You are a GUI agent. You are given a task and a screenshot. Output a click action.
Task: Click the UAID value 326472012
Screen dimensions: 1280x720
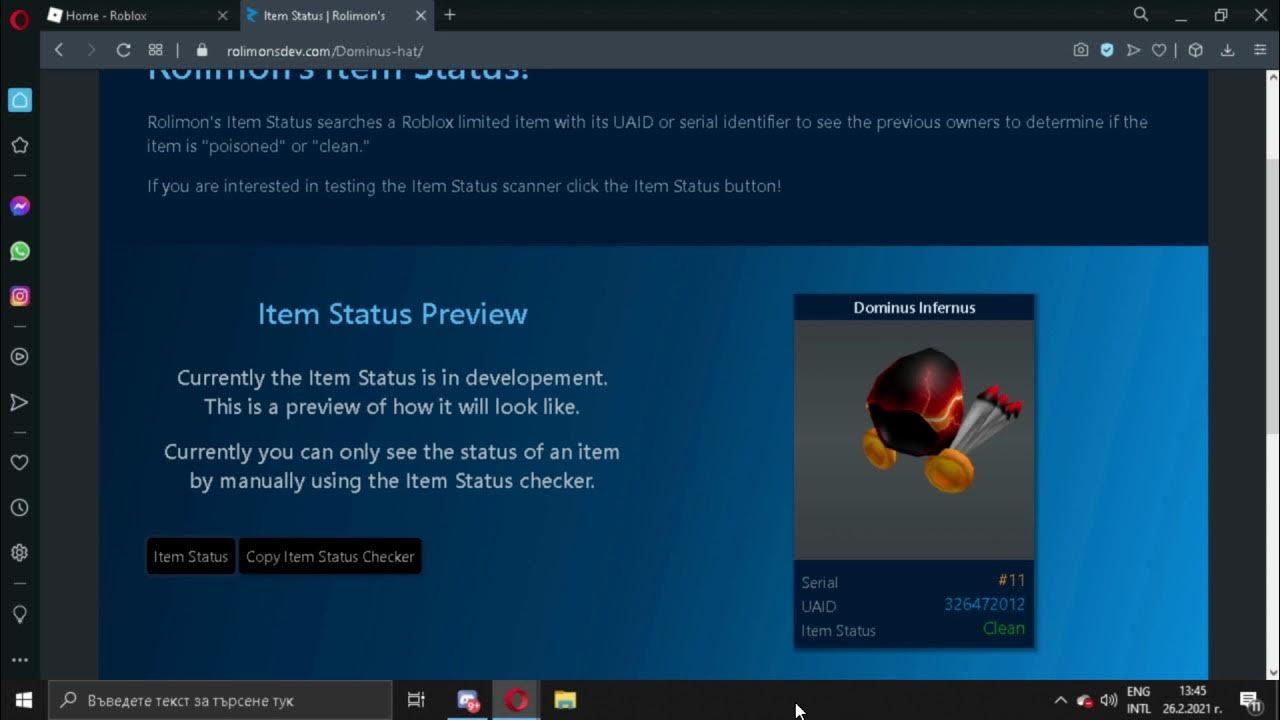[984, 604]
